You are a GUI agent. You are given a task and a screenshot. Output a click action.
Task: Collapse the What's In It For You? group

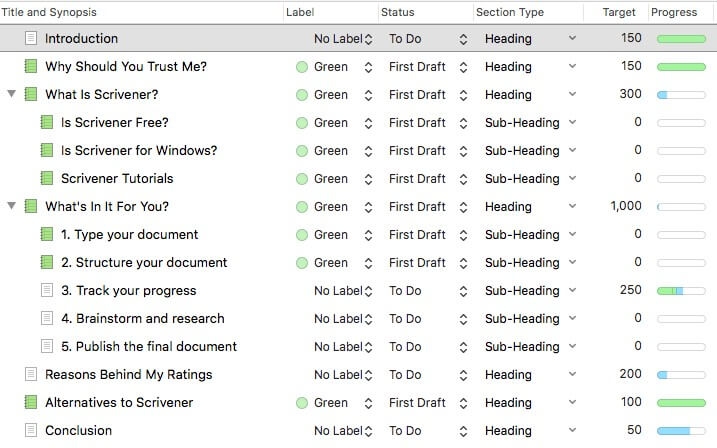(x=11, y=206)
